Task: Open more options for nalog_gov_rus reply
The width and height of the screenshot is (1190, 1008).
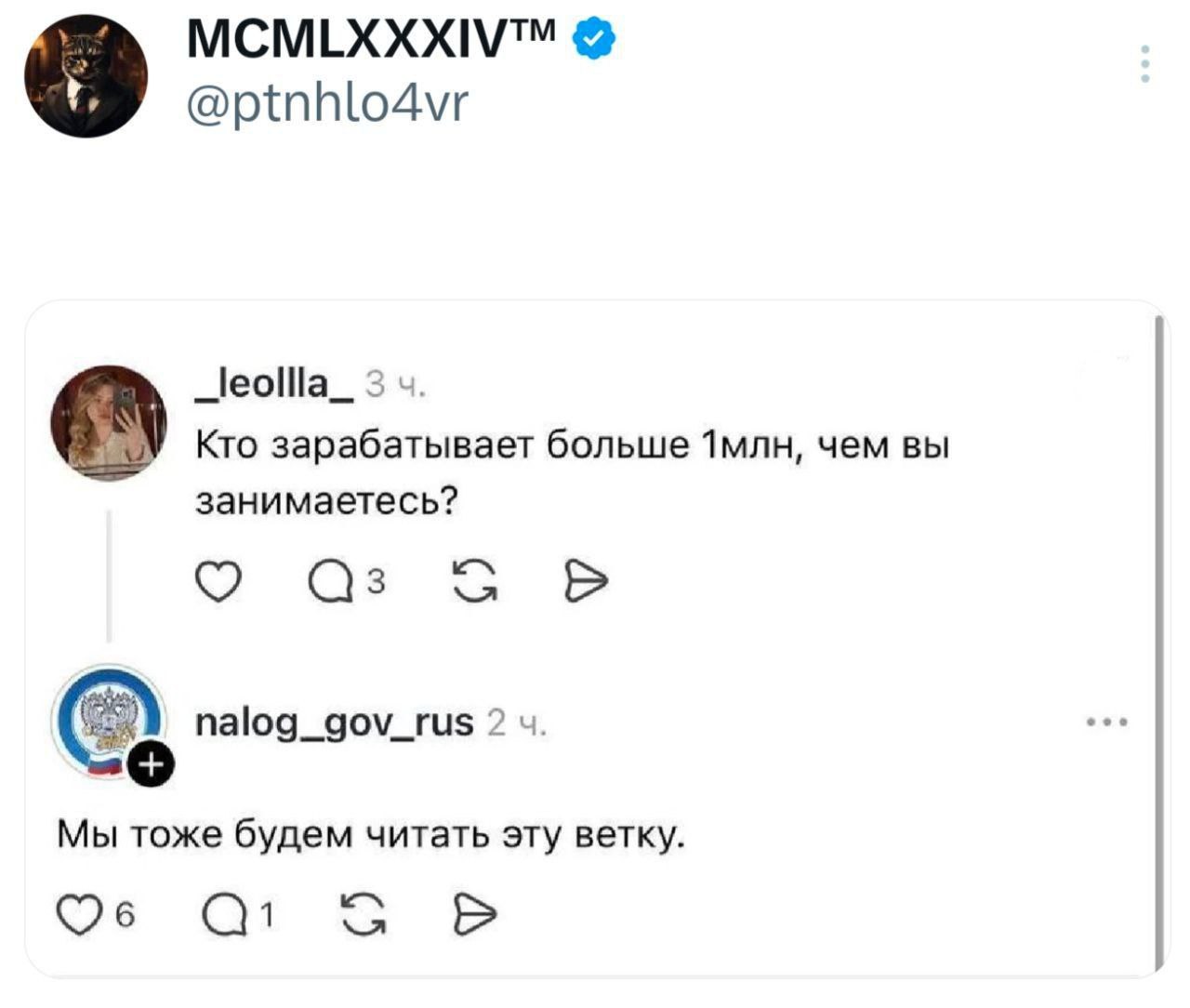Action: (x=1108, y=722)
